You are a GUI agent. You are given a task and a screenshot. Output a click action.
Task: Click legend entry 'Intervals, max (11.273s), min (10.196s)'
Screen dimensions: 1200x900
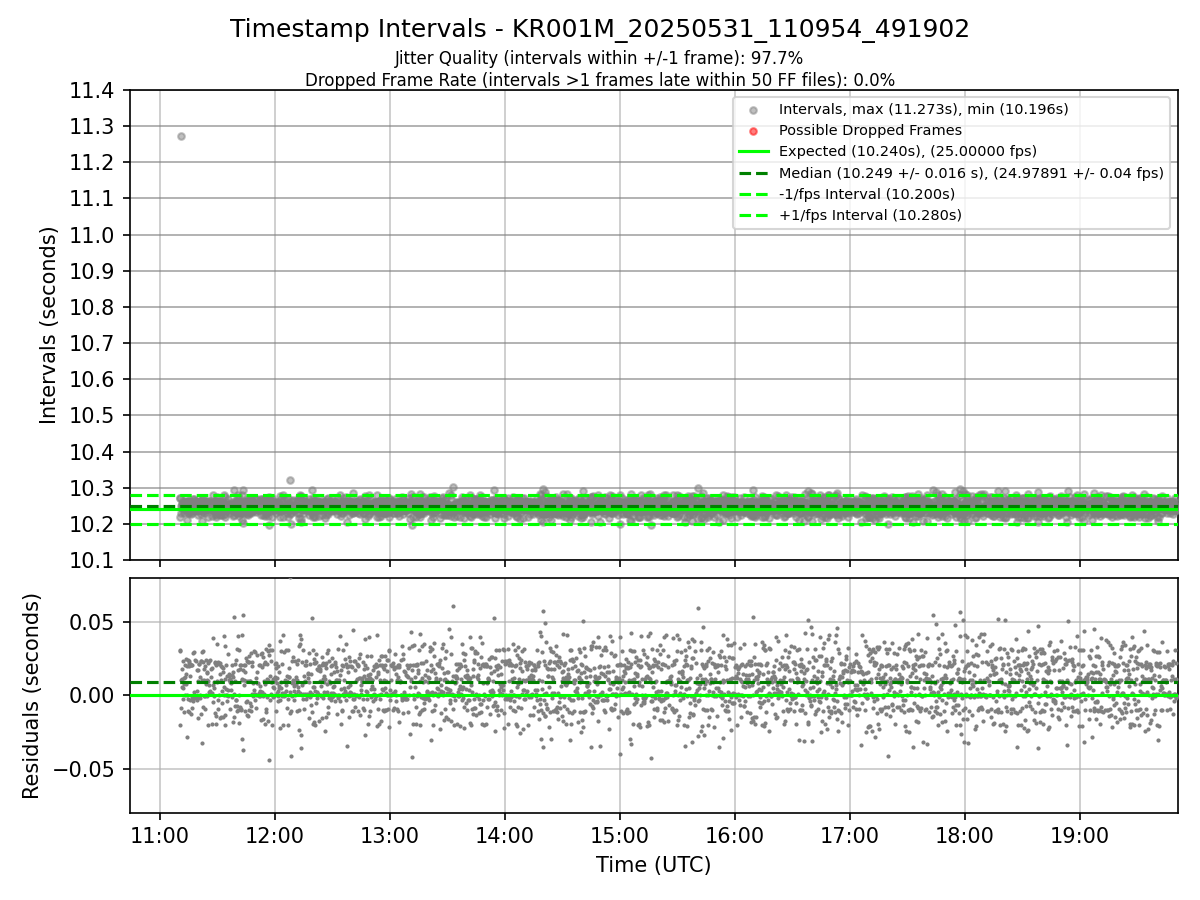924,109
